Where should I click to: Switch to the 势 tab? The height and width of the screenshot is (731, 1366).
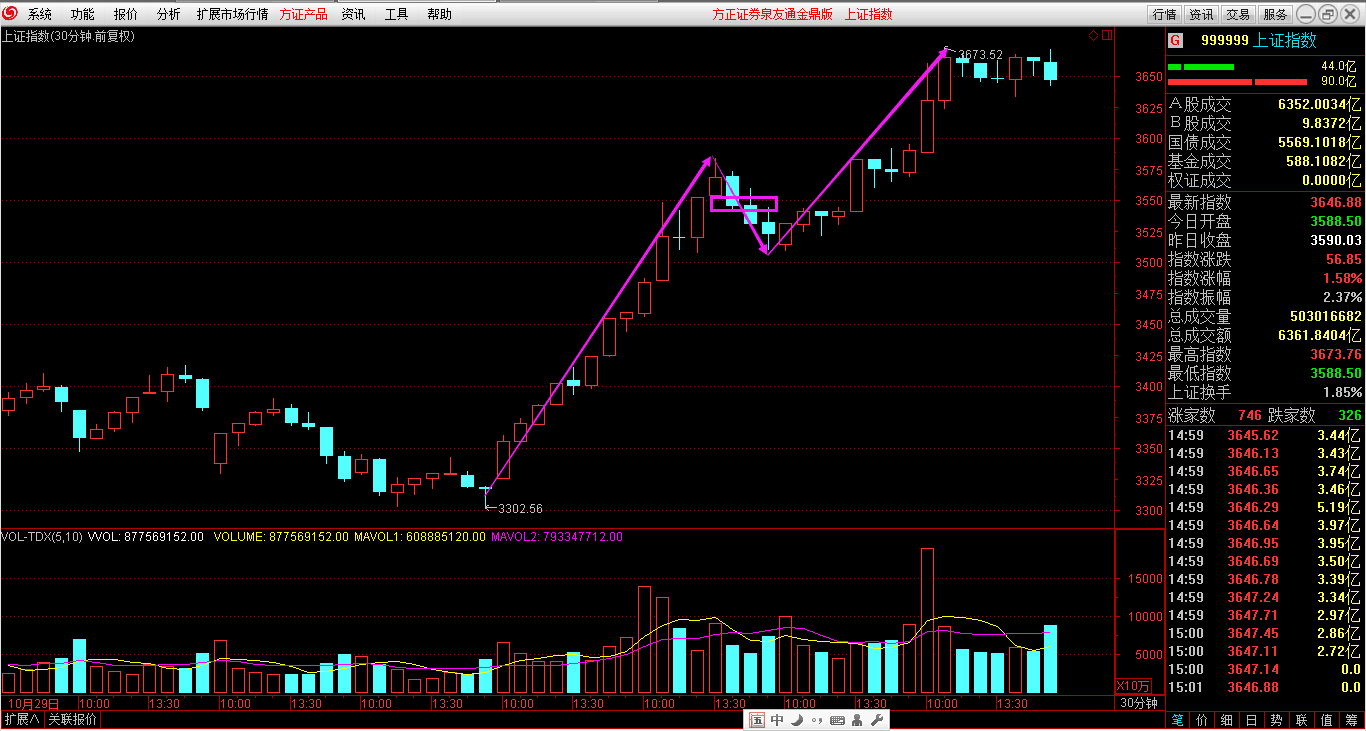(1277, 720)
